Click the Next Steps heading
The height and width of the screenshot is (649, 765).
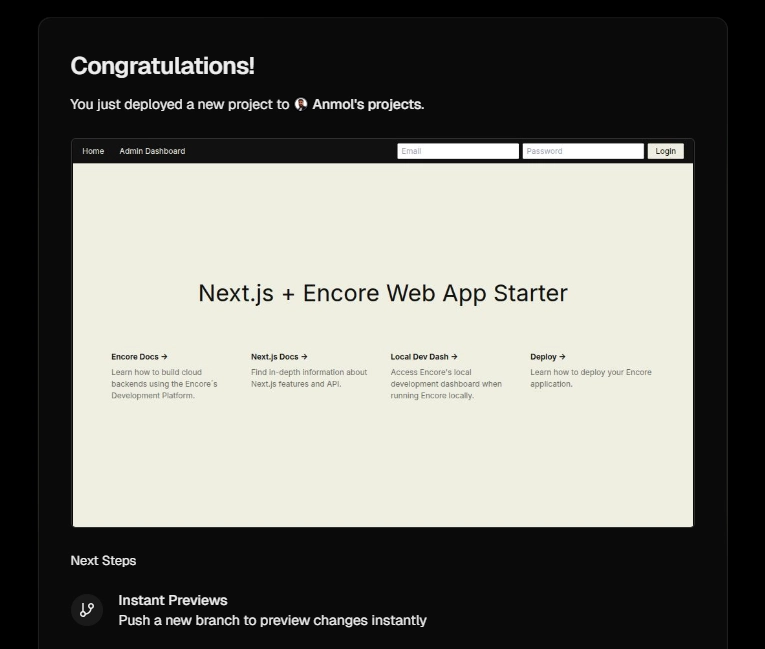click(x=103, y=561)
